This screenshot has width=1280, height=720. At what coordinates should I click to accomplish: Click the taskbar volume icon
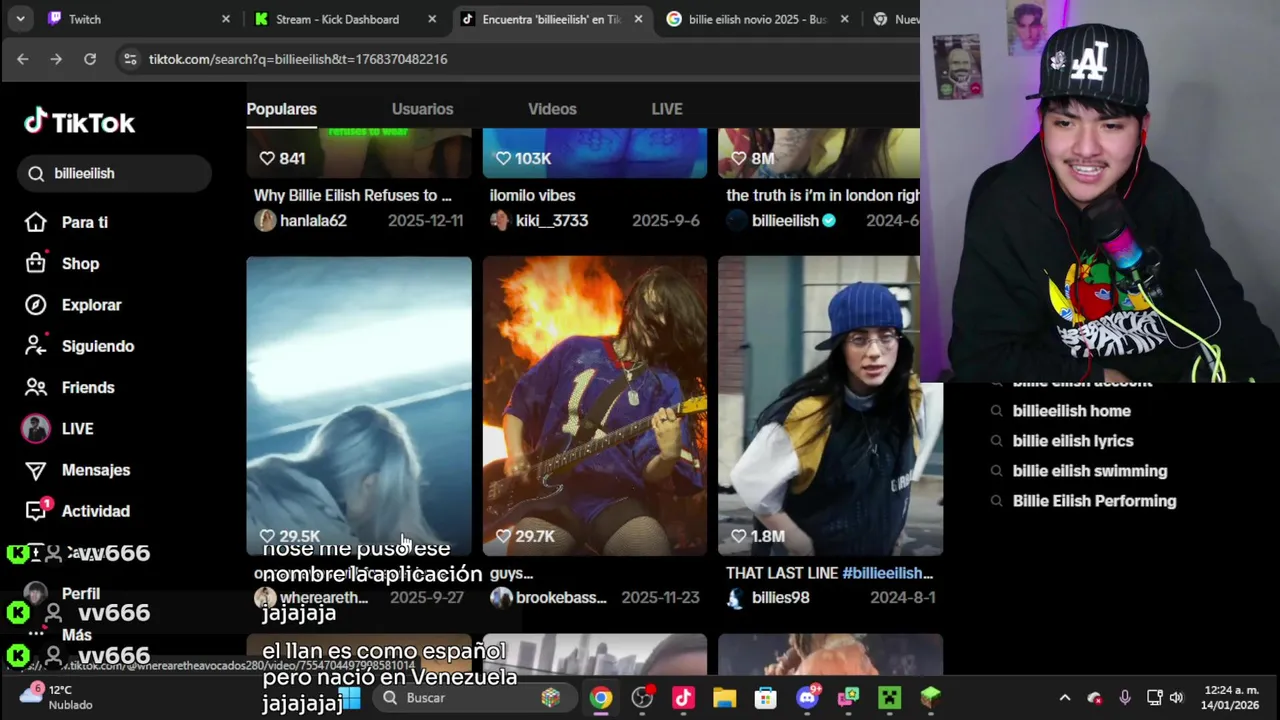[x=1177, y=698]
